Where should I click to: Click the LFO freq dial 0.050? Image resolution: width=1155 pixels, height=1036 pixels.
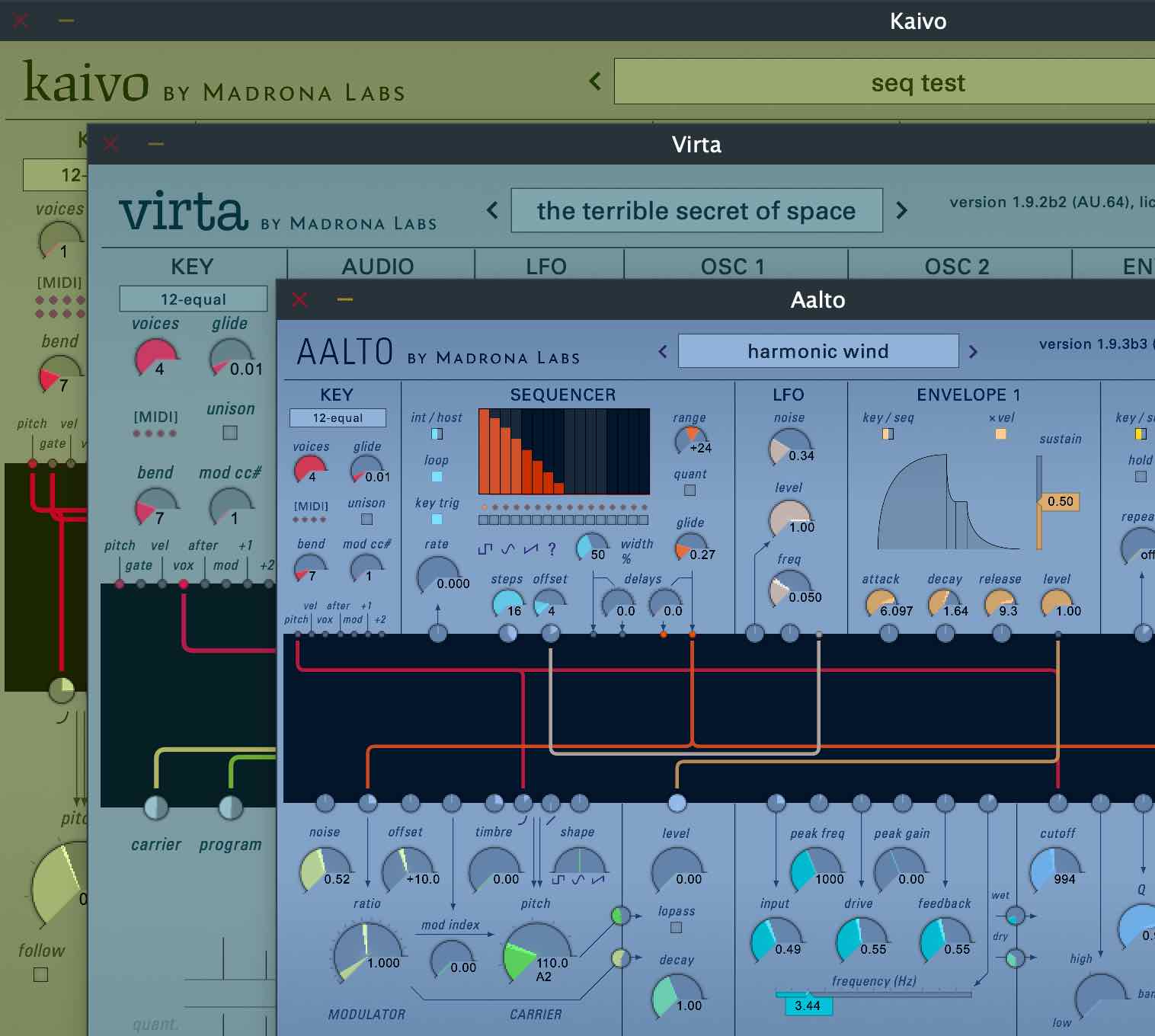790,589
